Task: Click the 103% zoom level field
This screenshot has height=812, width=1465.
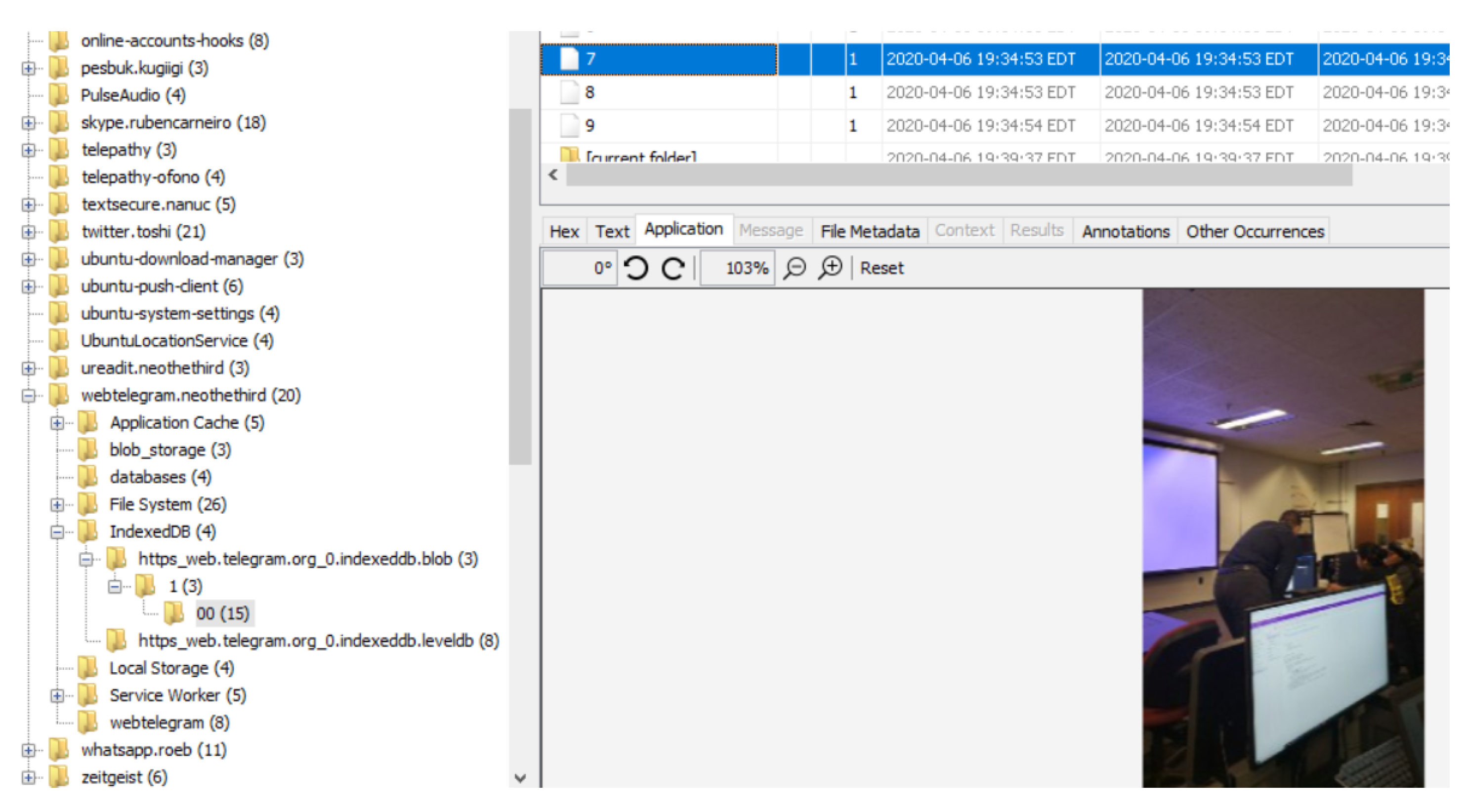Action: [738, 268]
